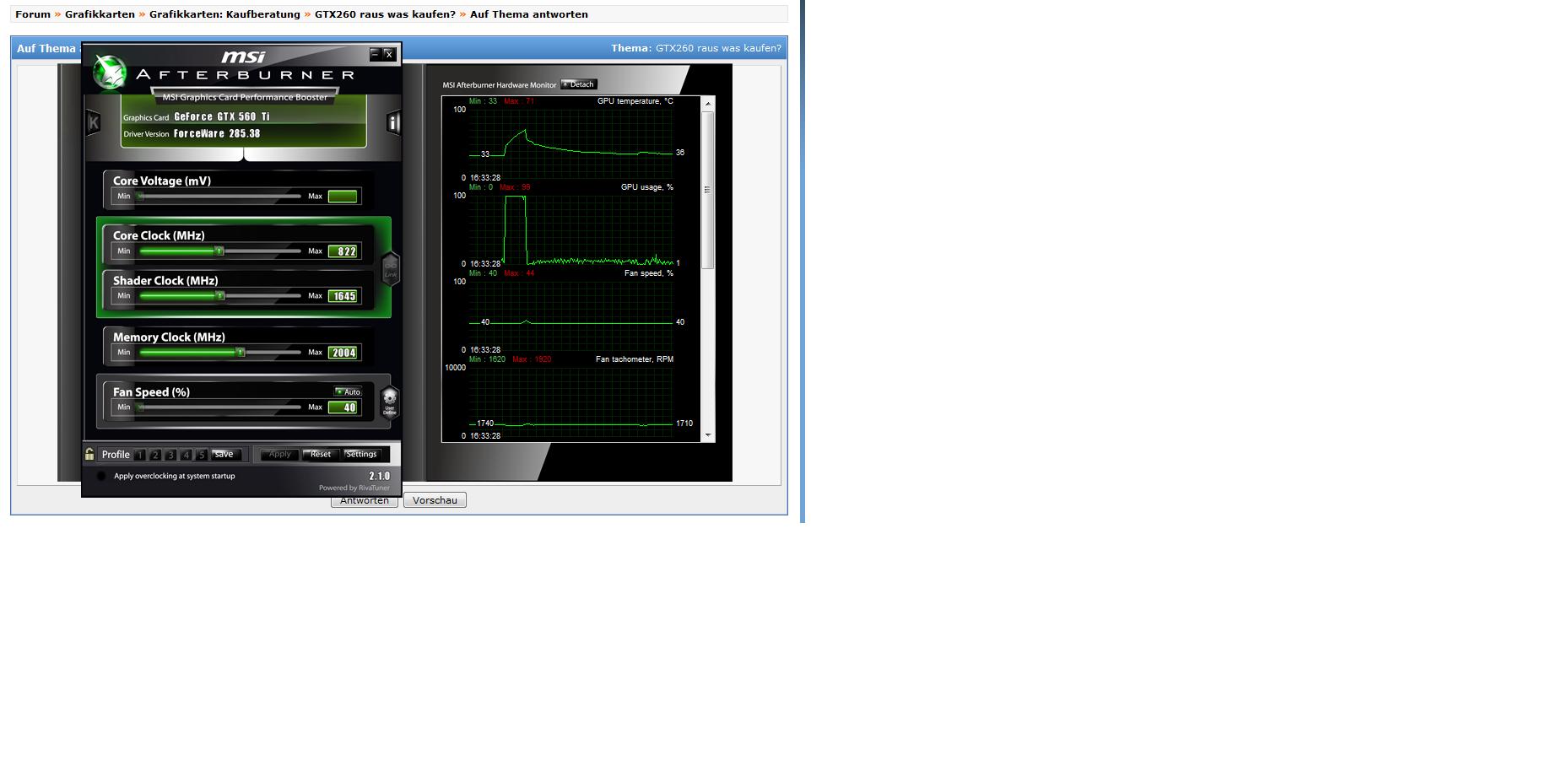Click the Shader Clock value 1645
The height and width of the screenshot is (782, 1568).
pos(343,296)
